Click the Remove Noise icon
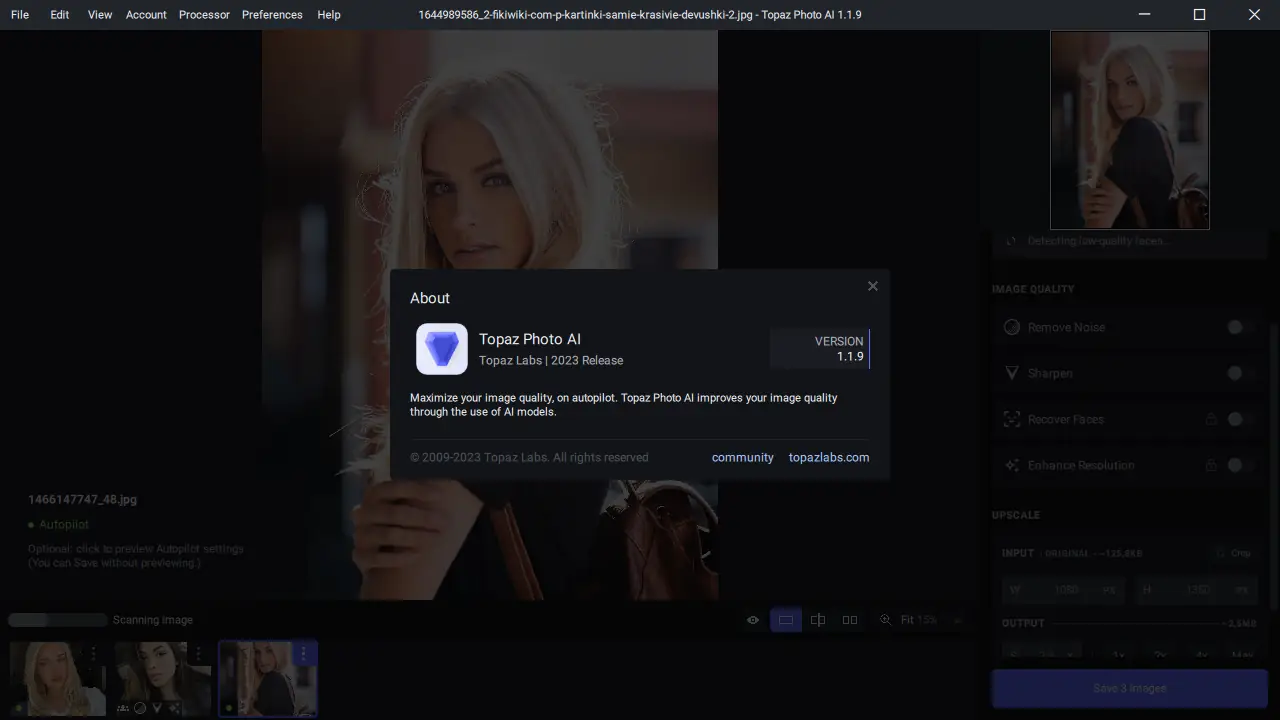 point(1011,327)
